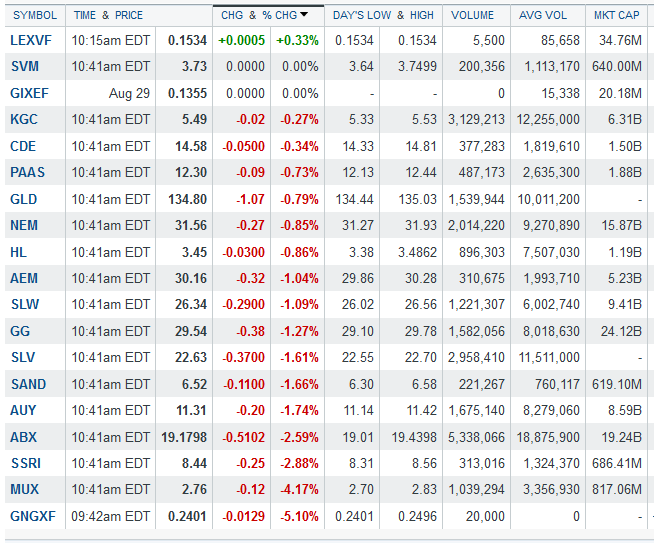Select ABX average volume 18,875,900

pos(548,437)
